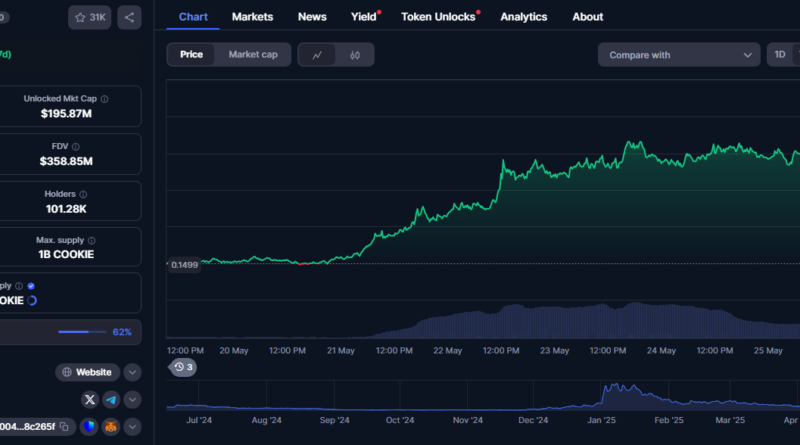The image size is (800, 445).
Task: Open the X (Twitter) social link
Action: tap(91, 399)
